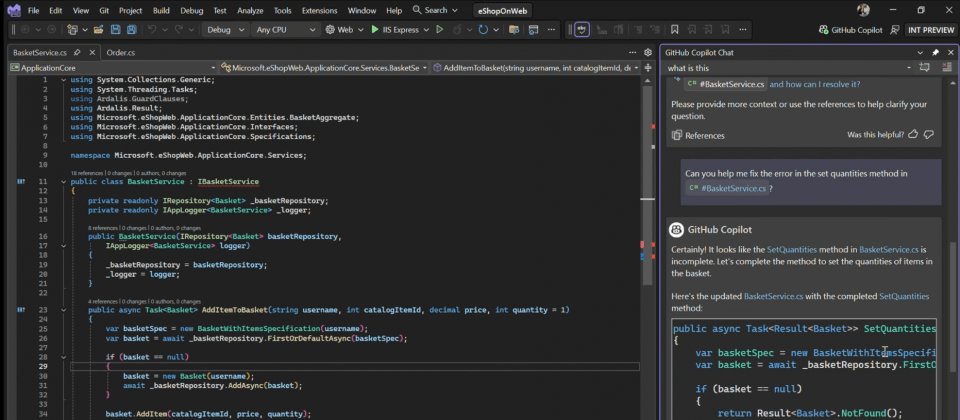Screen dimensions: 960x420
Task: Open the File menu
Action: tap(34, 10)
